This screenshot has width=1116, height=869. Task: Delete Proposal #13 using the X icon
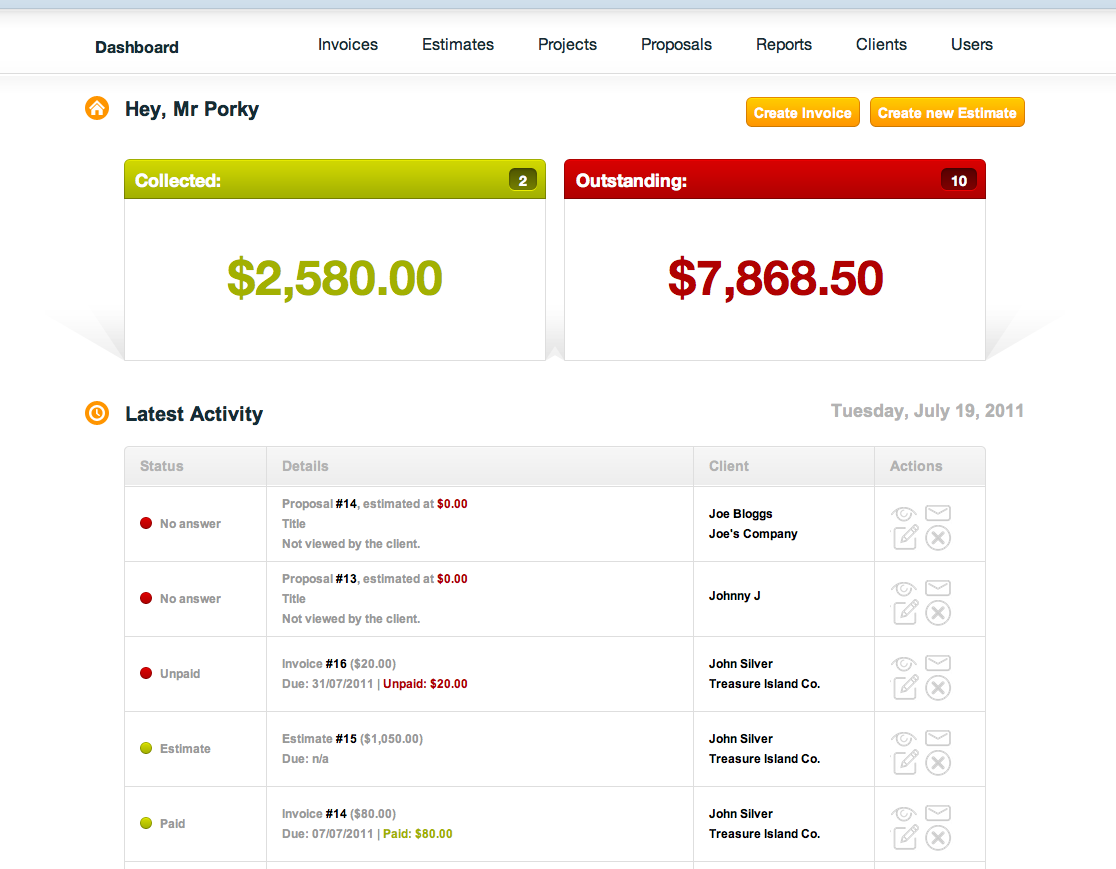[x=937, y=613]
